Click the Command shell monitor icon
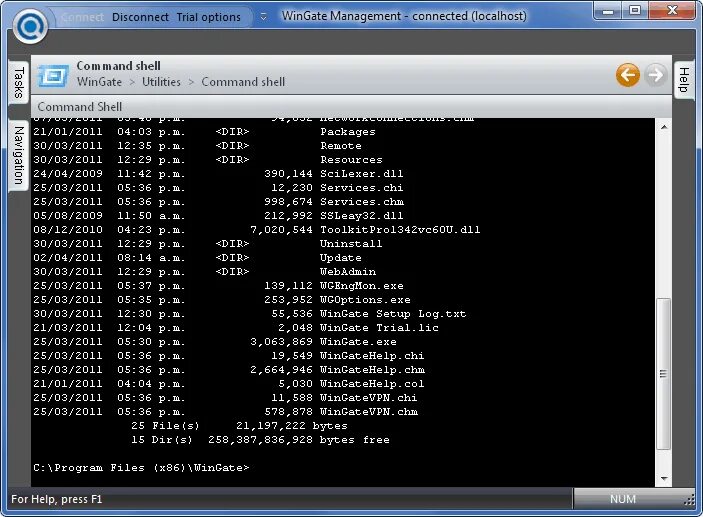The image size is (703, 517). pos(53,75)
